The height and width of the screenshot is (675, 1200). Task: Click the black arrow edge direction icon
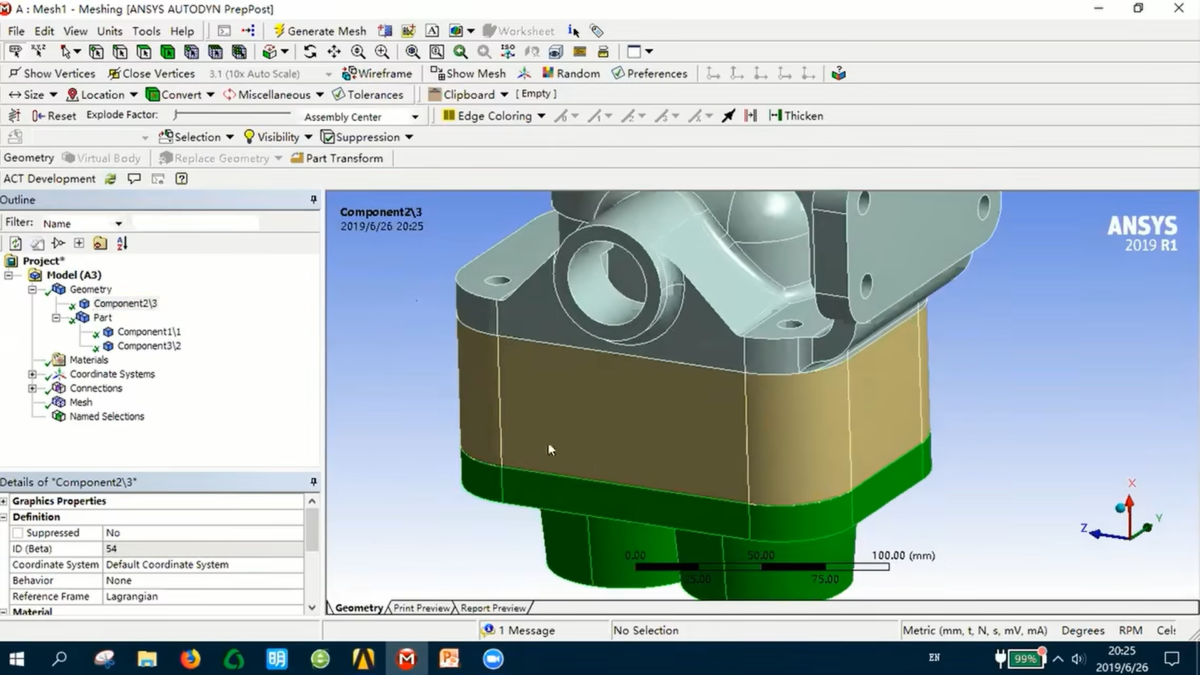[x=728, y=116]
